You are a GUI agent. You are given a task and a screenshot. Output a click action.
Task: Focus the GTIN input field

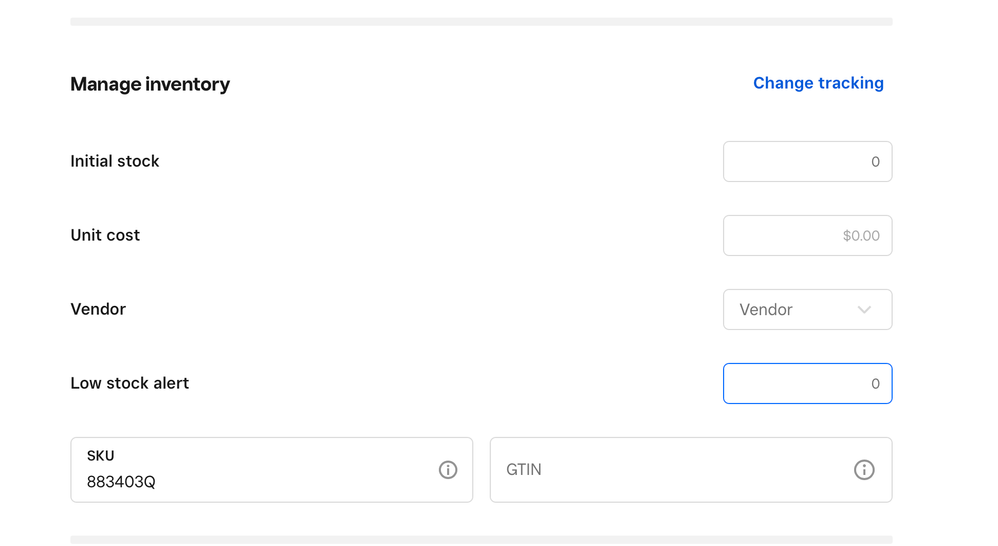pos(670,470)
